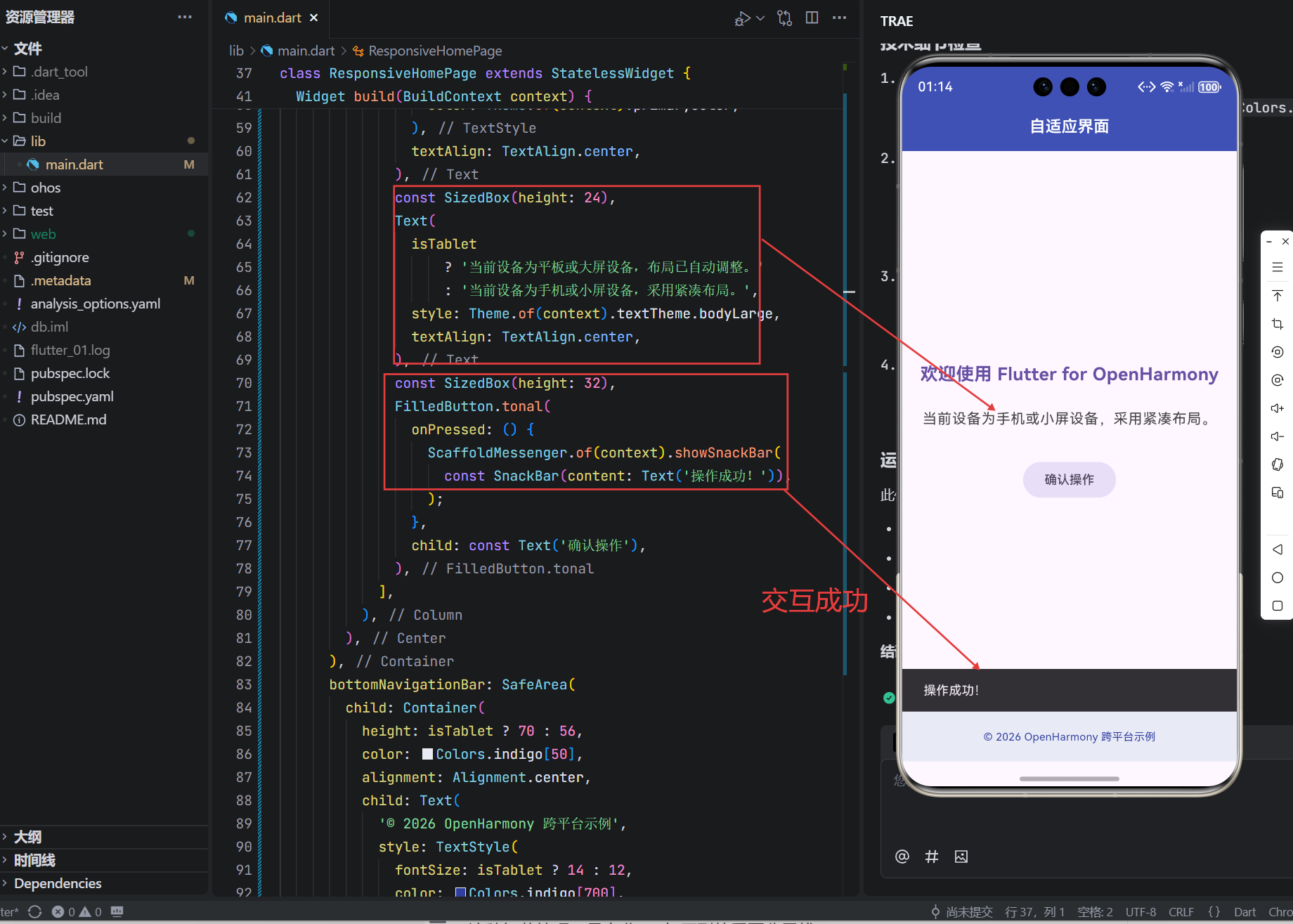Click the 空格: 2 indentation setting
Screen dimensions: 1293x924
click(1095, 911)
